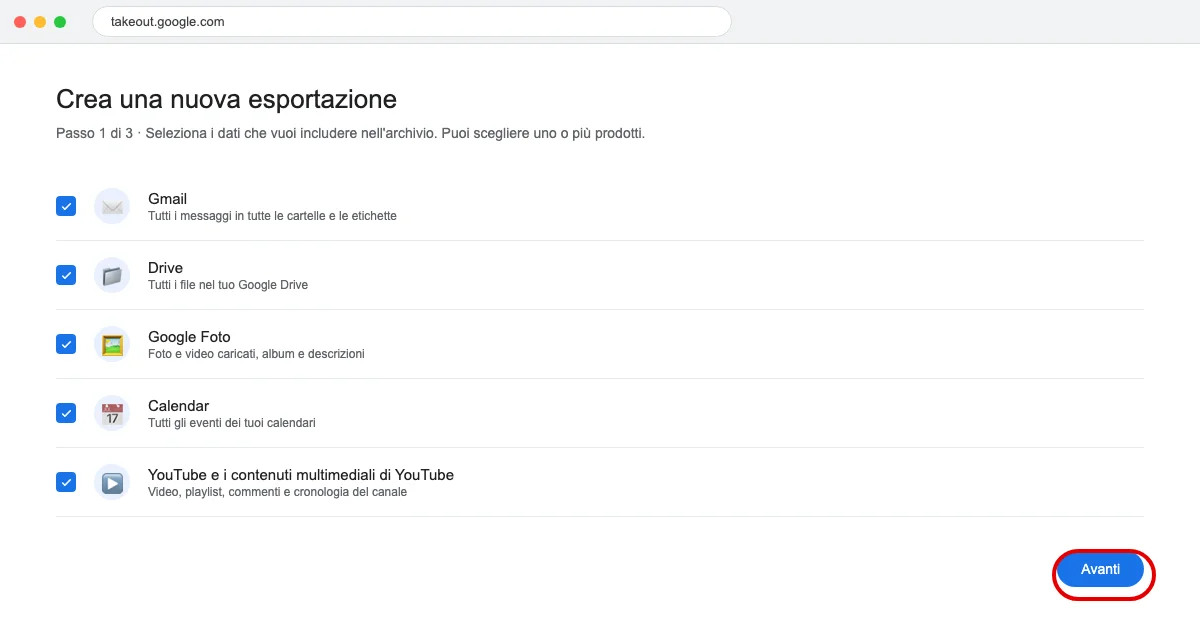This screenshot has height=620, width=1200.
Task: Maximize the window with green button
Action: point(60,22)
